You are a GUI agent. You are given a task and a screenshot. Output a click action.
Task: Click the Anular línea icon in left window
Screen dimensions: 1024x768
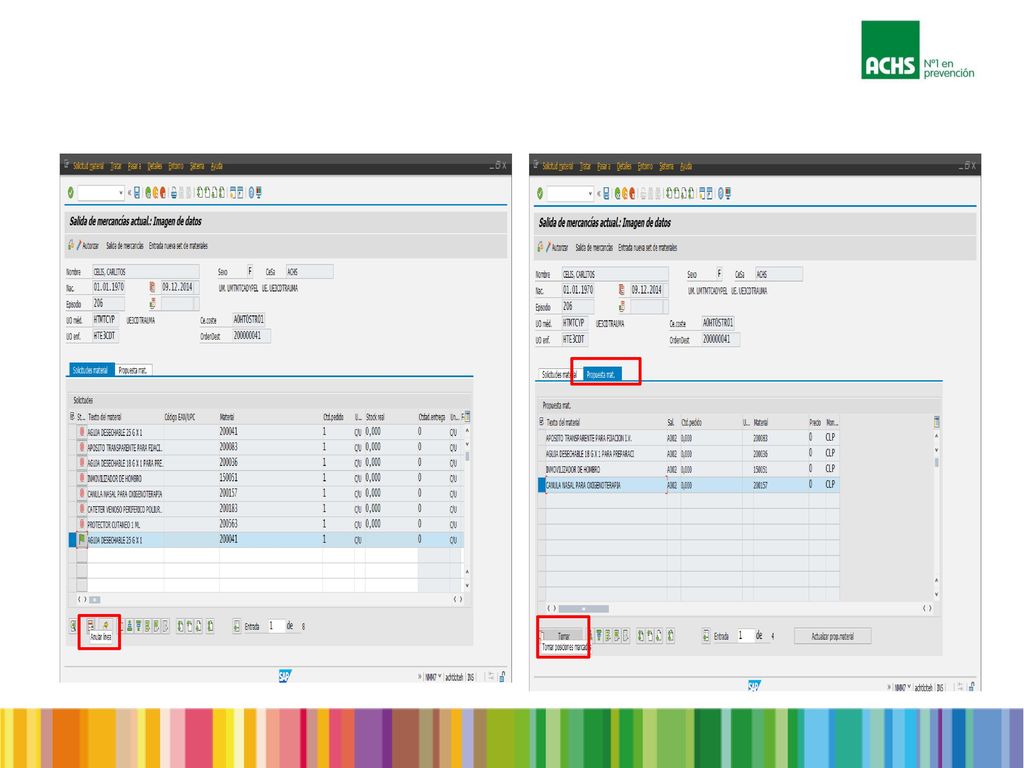coord(91,626)
